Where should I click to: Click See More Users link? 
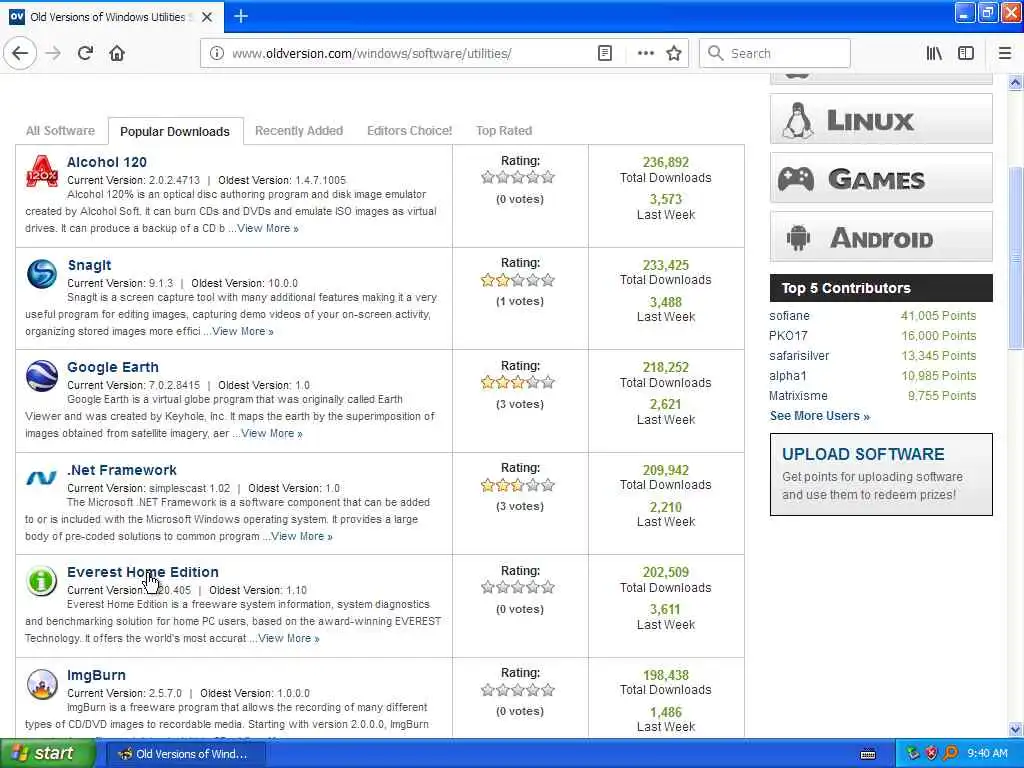coord(820,416)
